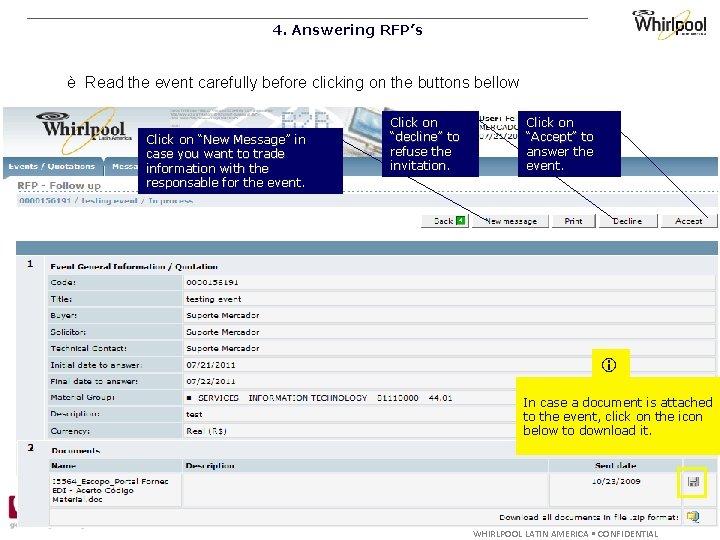Click Solicitor value 'Suporte Mercador'
The height and width of the screenshot is (540, 720).
click(x=223, y=332)
